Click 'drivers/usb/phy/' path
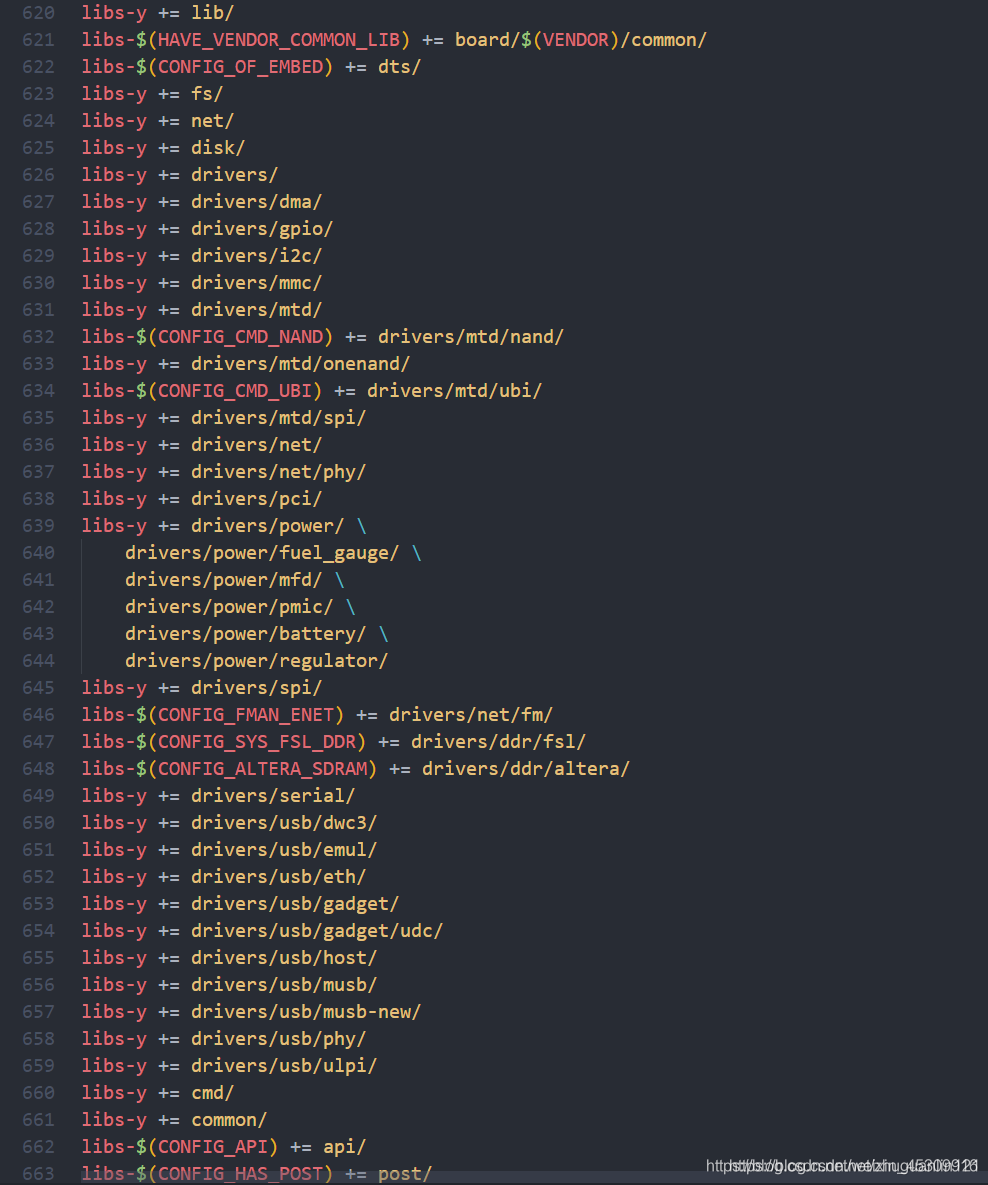988x1185 pixels. 278,1039
